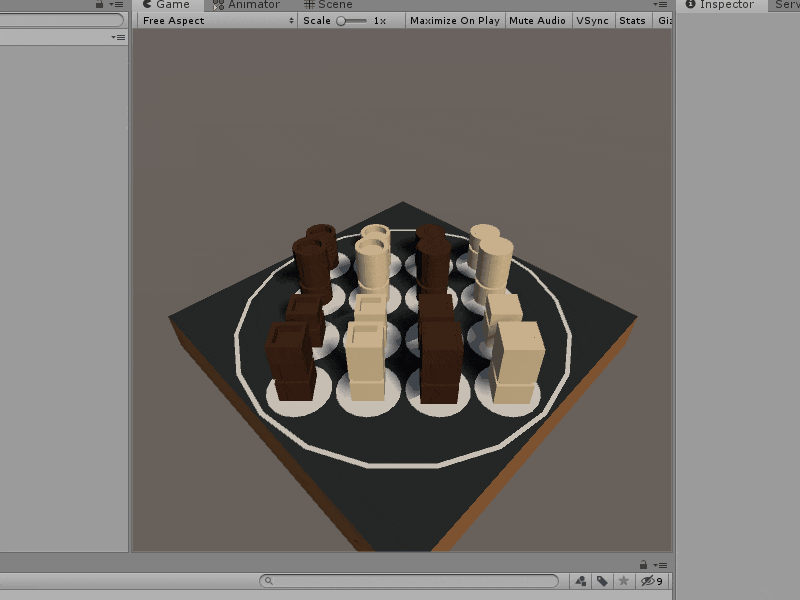The height and width of the screenshot is (600, 800).
Task: Toggle Maximize On Play
Action: tap(454, 20)
